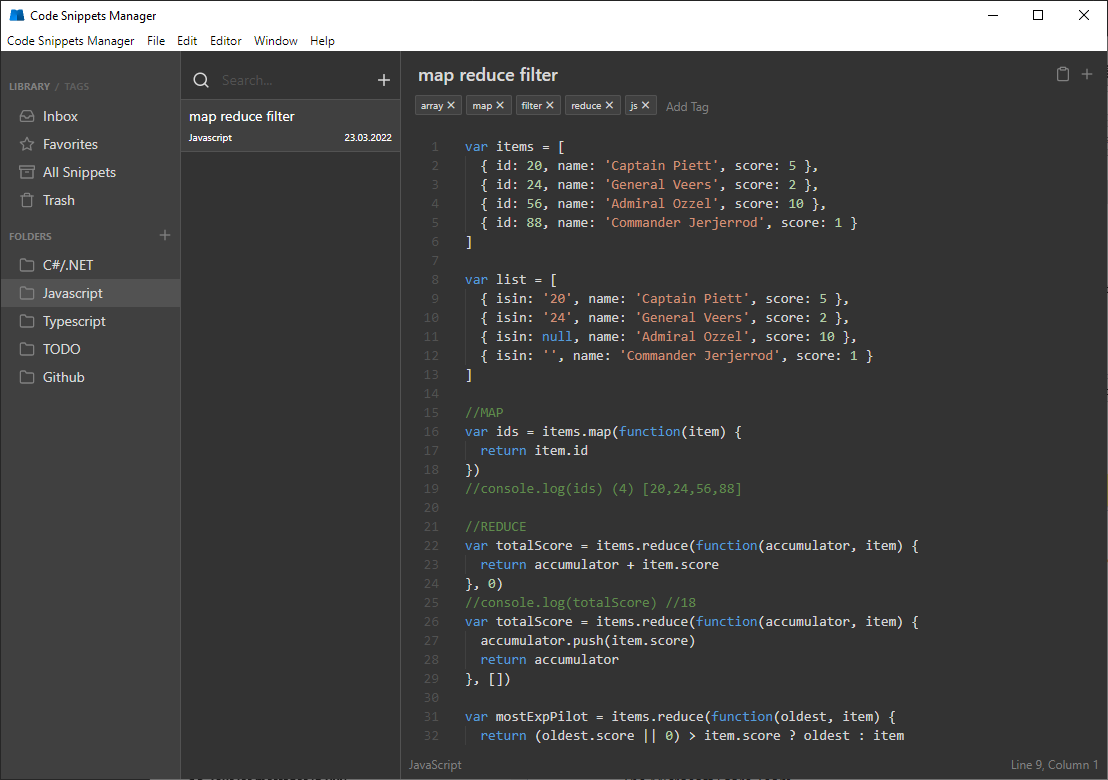
Task: Click the Favorites star icon
Action: [27, 144]
